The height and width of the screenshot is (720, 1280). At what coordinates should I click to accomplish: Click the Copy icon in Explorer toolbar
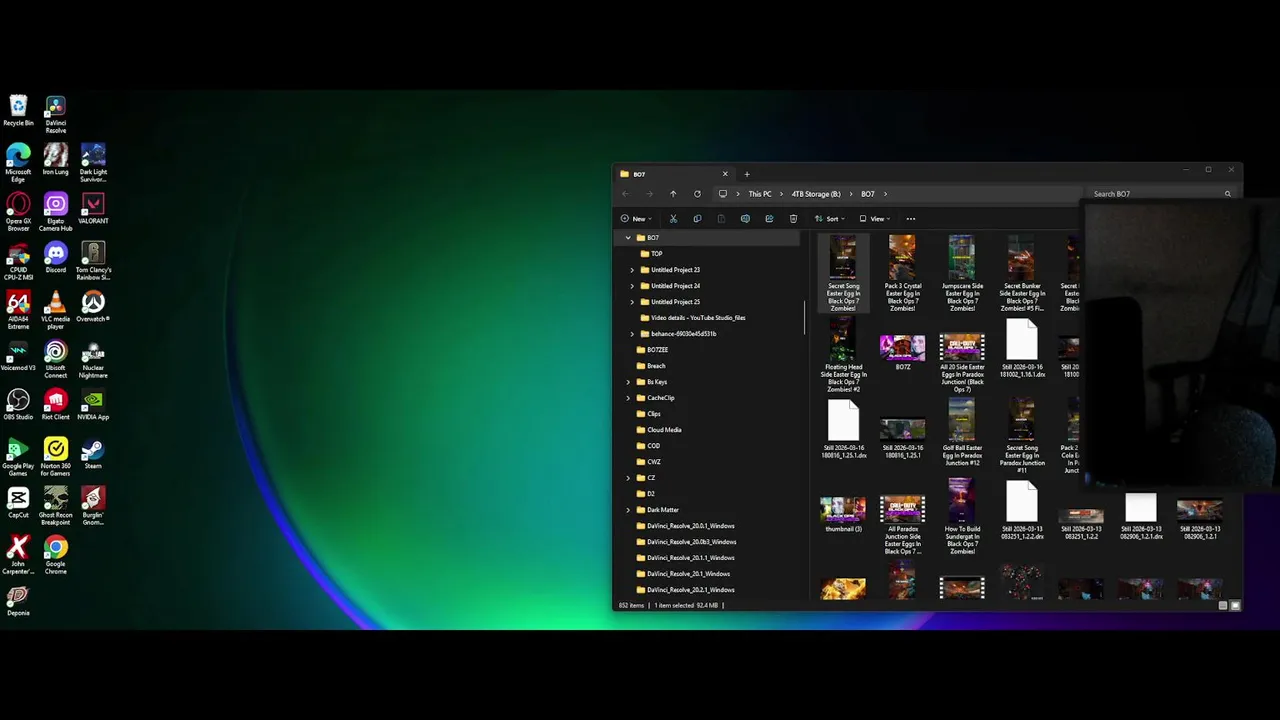click(697, 219)
